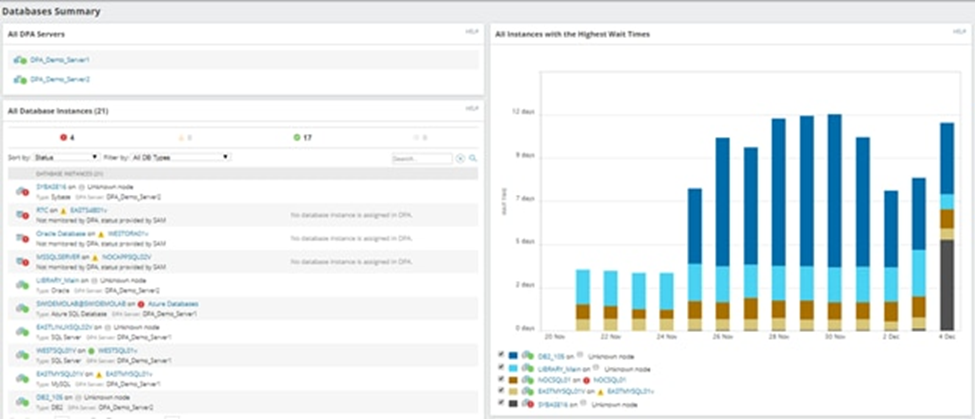Screen dimensions: 975x419
Task: Open the LIBRARY_Main link in the instances list
Action: 58,280
